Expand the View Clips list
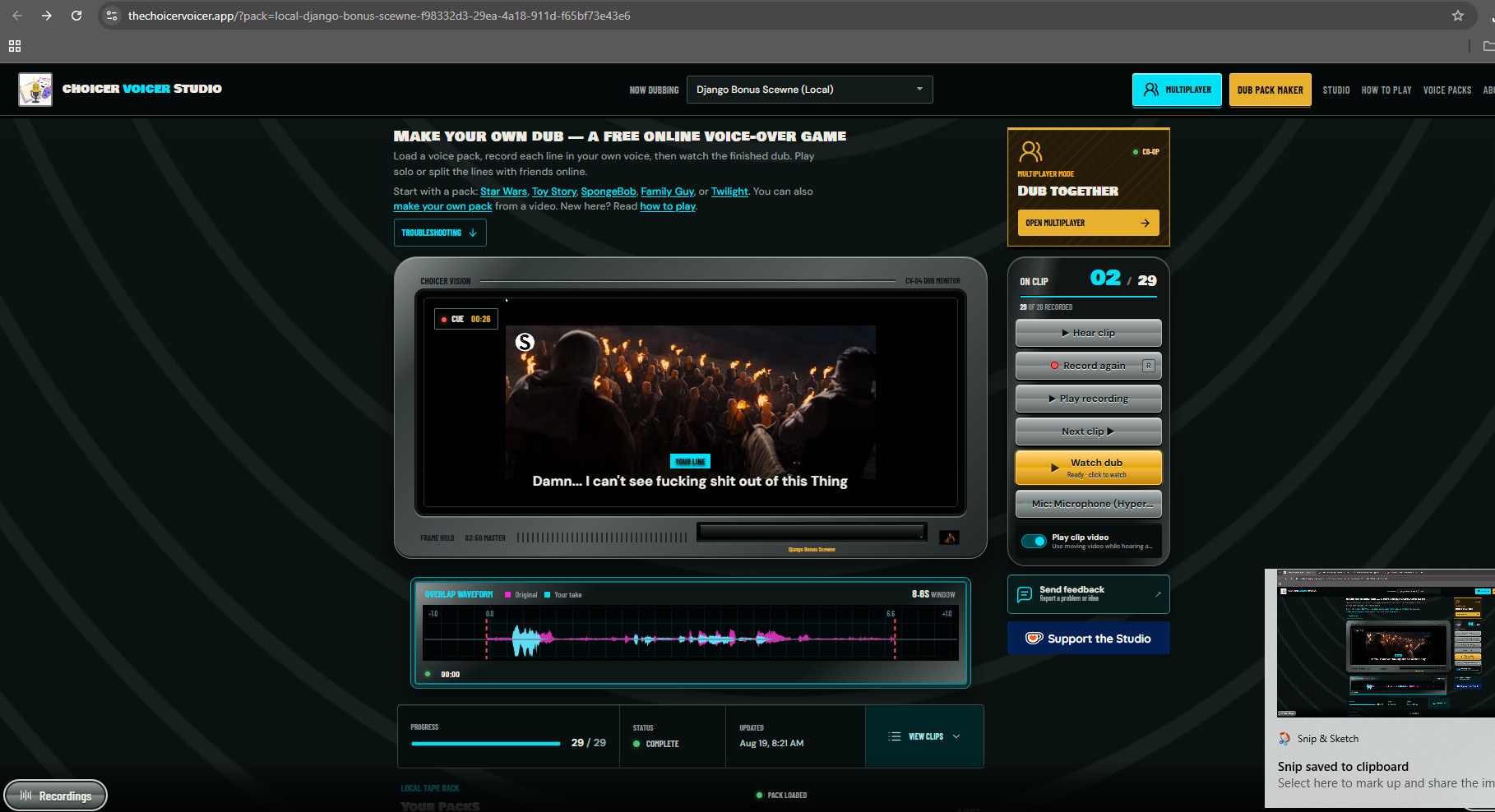This screenshot has height=812, width=1495. point(924,736)
